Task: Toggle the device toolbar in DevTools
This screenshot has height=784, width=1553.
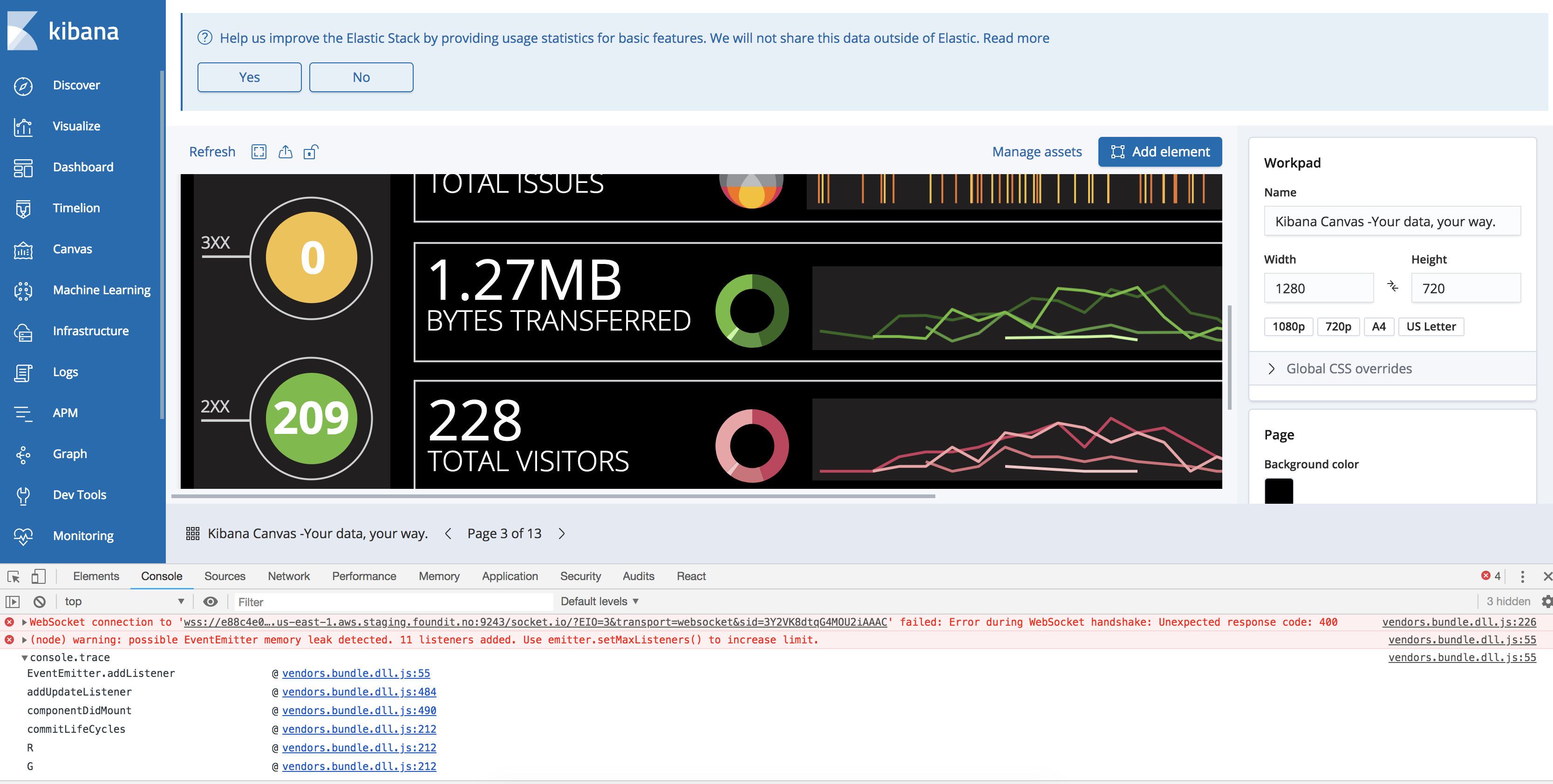Action: (39, 576)
